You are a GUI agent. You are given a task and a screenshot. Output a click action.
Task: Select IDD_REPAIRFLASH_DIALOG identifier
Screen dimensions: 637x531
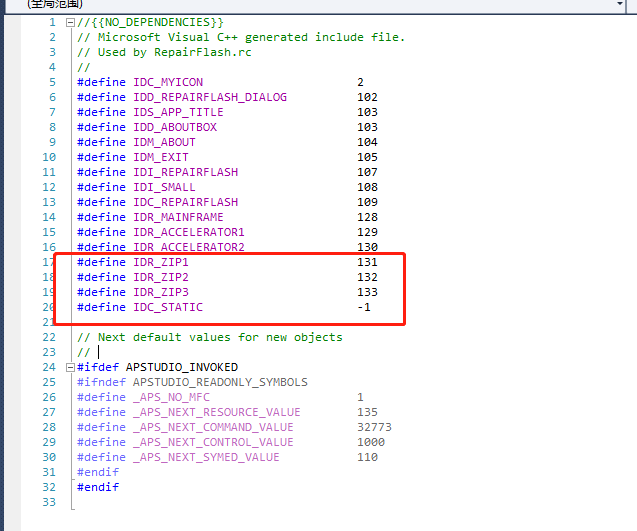[210, 98]
